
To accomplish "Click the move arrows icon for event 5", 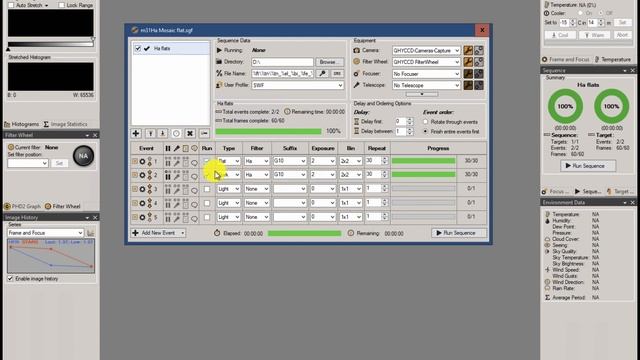I will click(150, 217).
